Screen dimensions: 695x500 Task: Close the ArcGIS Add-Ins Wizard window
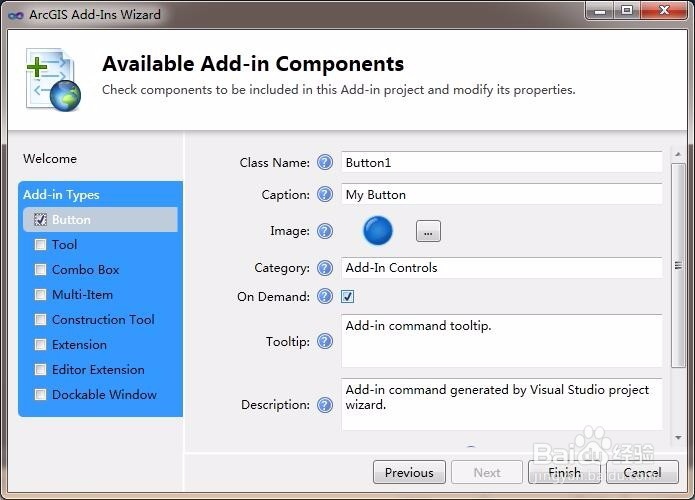click(x=664, y=11)
